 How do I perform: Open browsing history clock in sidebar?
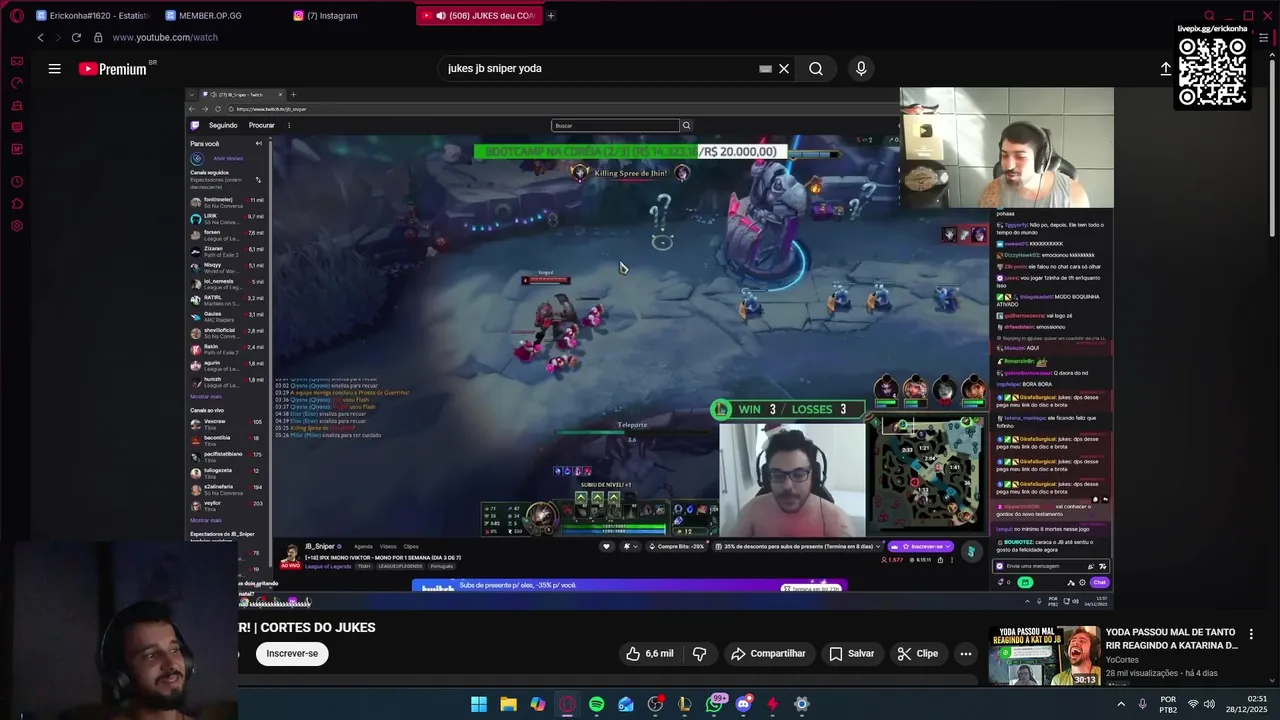16,182
